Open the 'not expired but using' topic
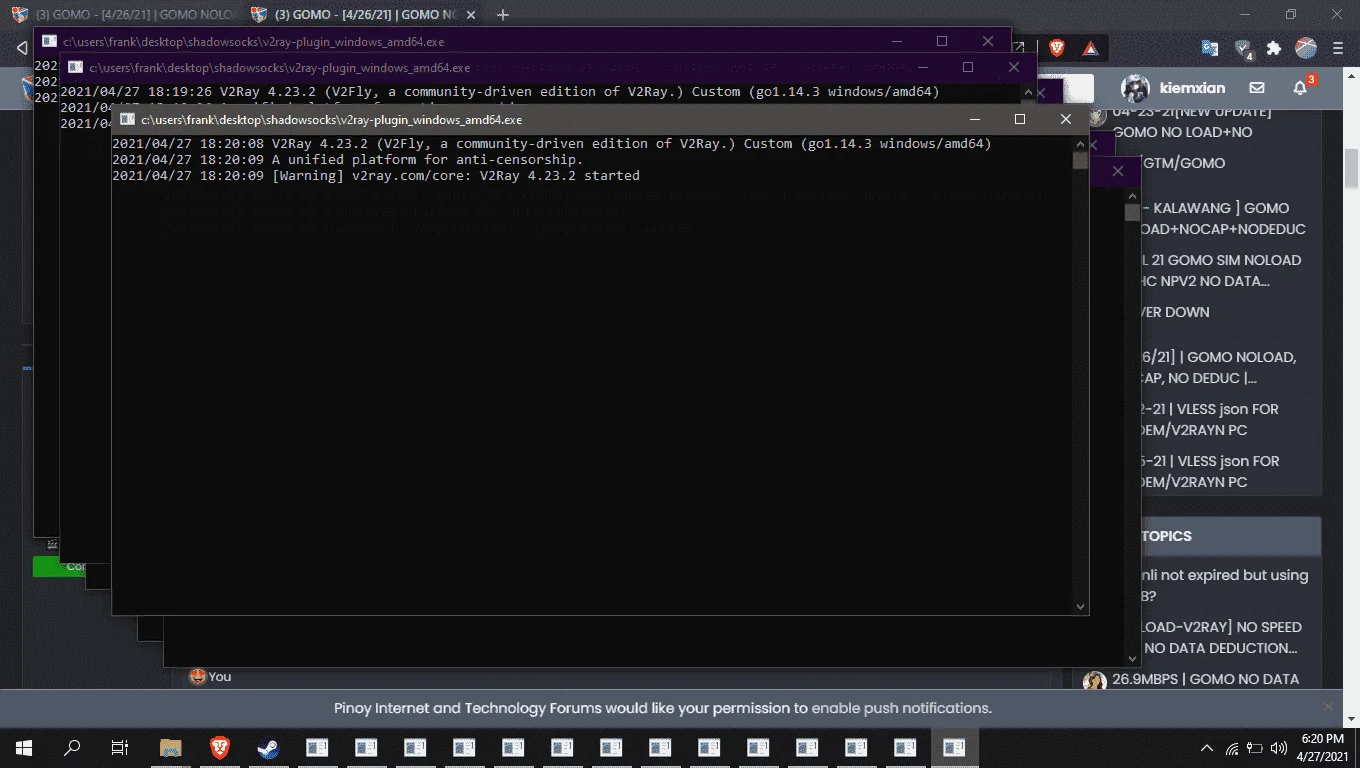 1224,585
